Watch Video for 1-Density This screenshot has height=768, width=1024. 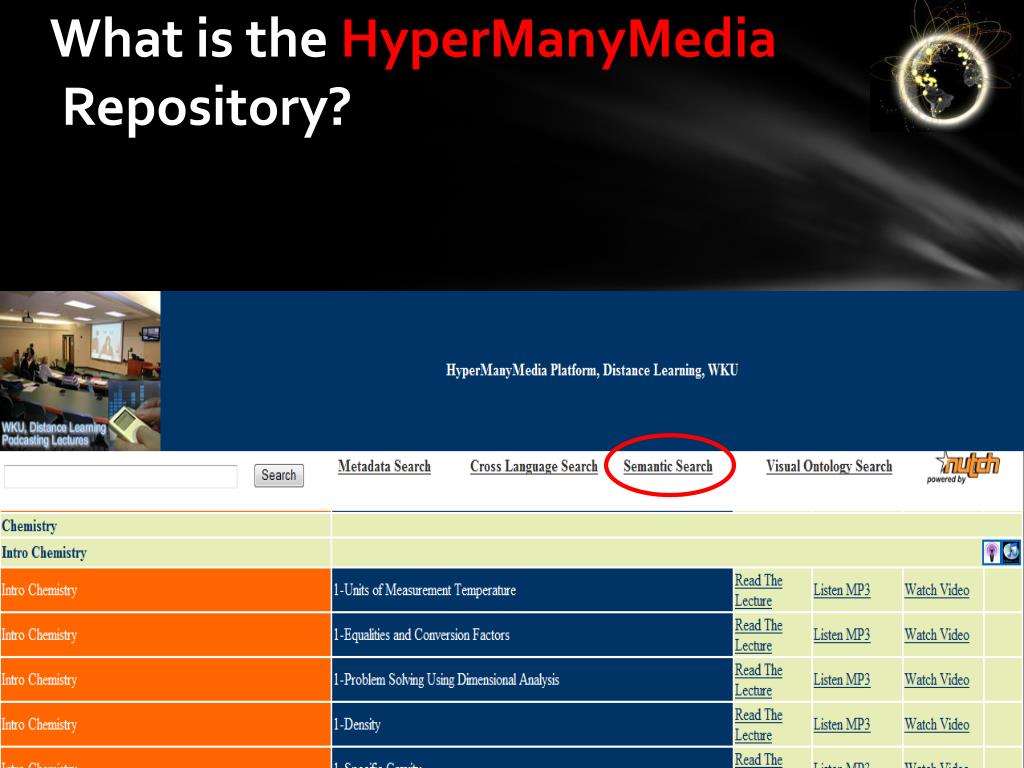pyautogui.click(x=936, y=725)
